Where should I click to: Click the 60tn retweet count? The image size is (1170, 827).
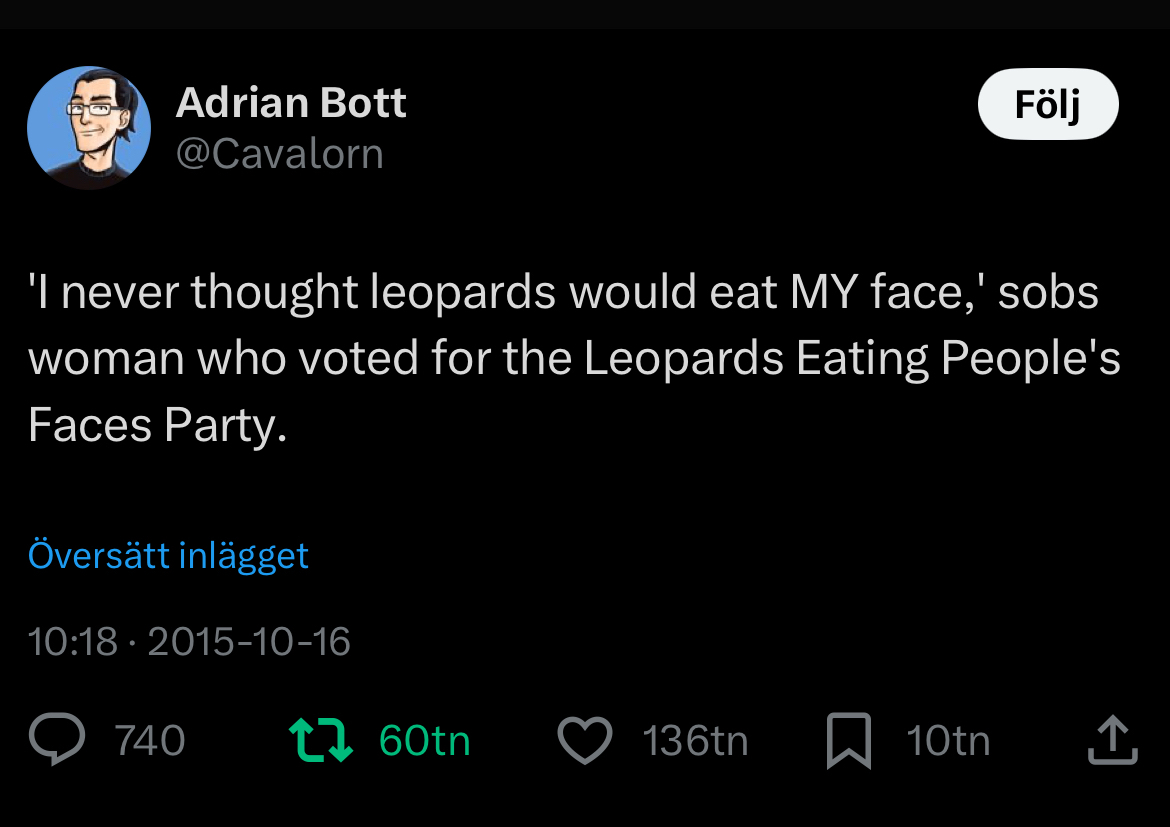coord(424,741)
